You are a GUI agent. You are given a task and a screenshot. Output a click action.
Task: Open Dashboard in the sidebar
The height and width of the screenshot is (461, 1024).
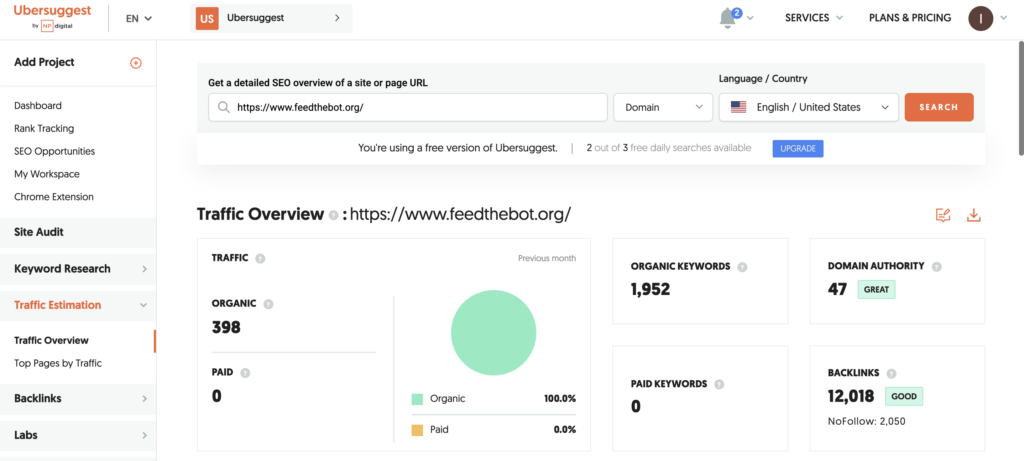coord(38,106)
